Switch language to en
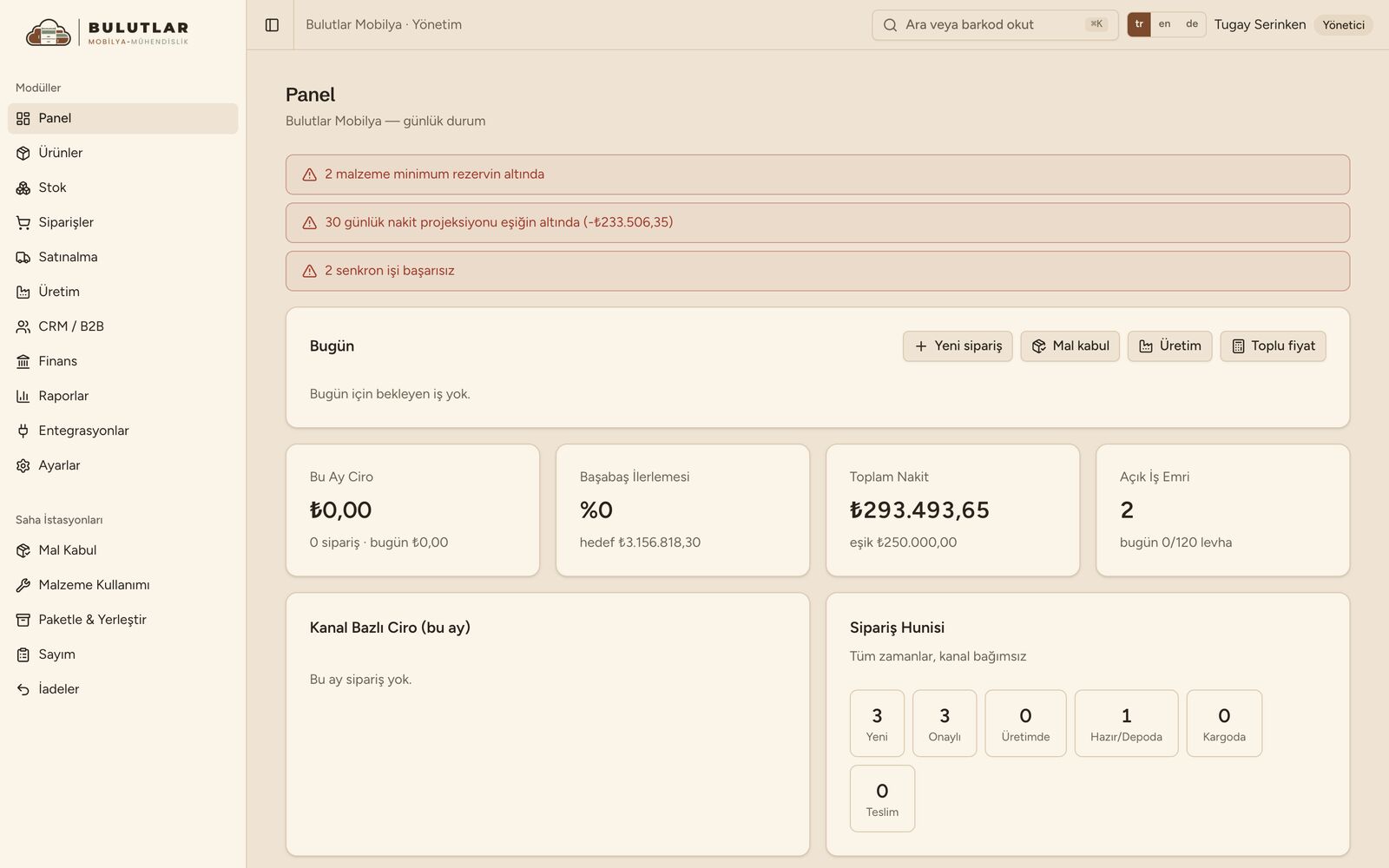Image resolution: width=1389 pixels, height=868 pixels. coord(1164,24)
